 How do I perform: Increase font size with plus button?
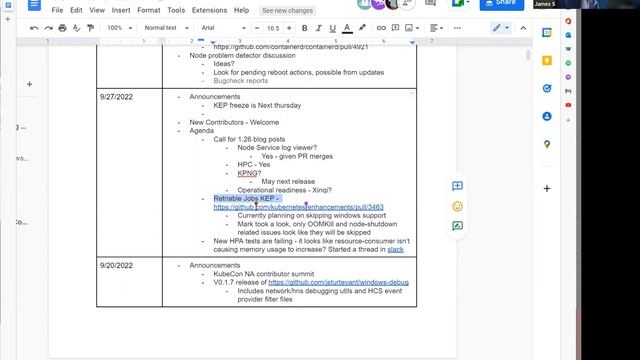pos(289,28)
